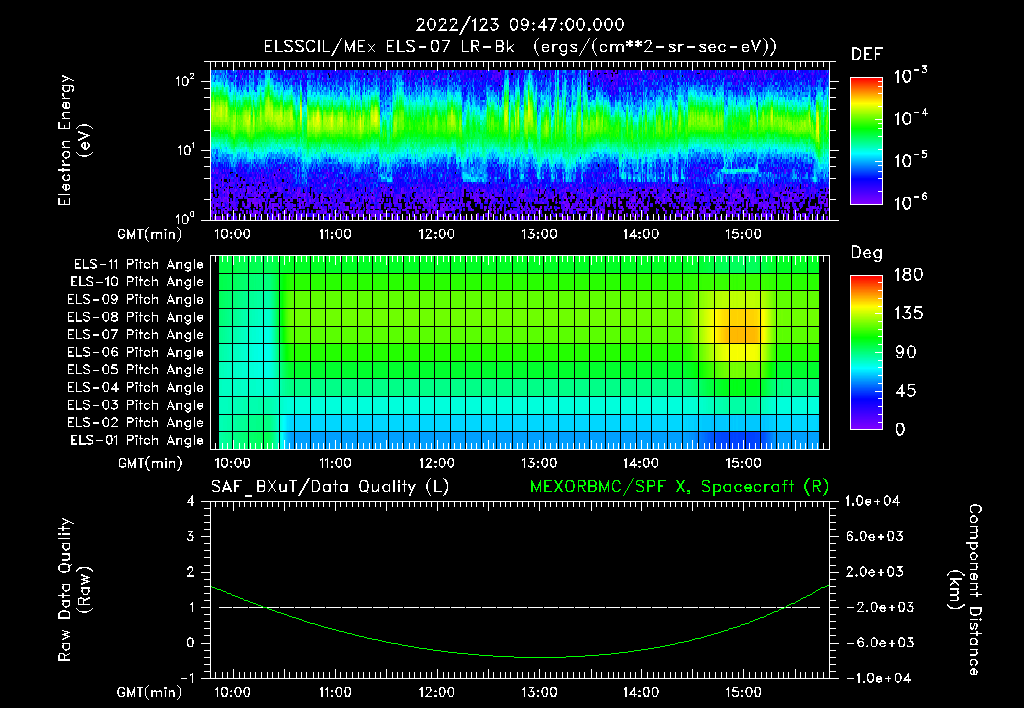Select the ELS-01 Pitch Angle row label
The image size is (1024, 708).
pyautogui.click(x=136, y=441)
